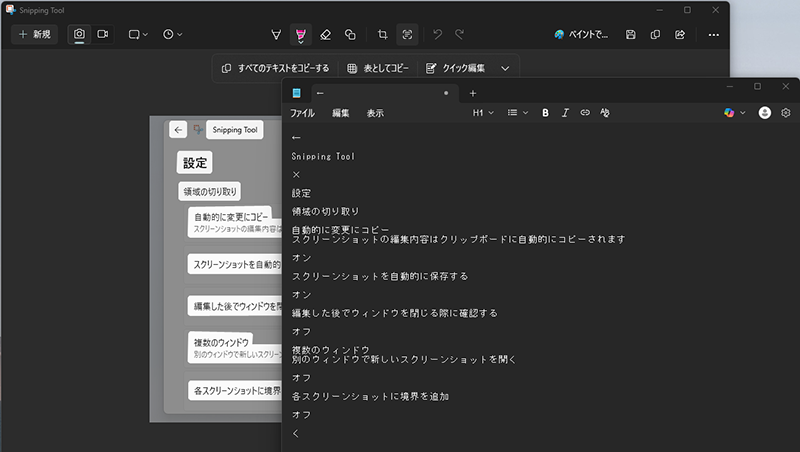The height and width of the screenshot is (452, 800).
Task: Click the back arrow in captured settings image
Action: click(x=178, y=130)
